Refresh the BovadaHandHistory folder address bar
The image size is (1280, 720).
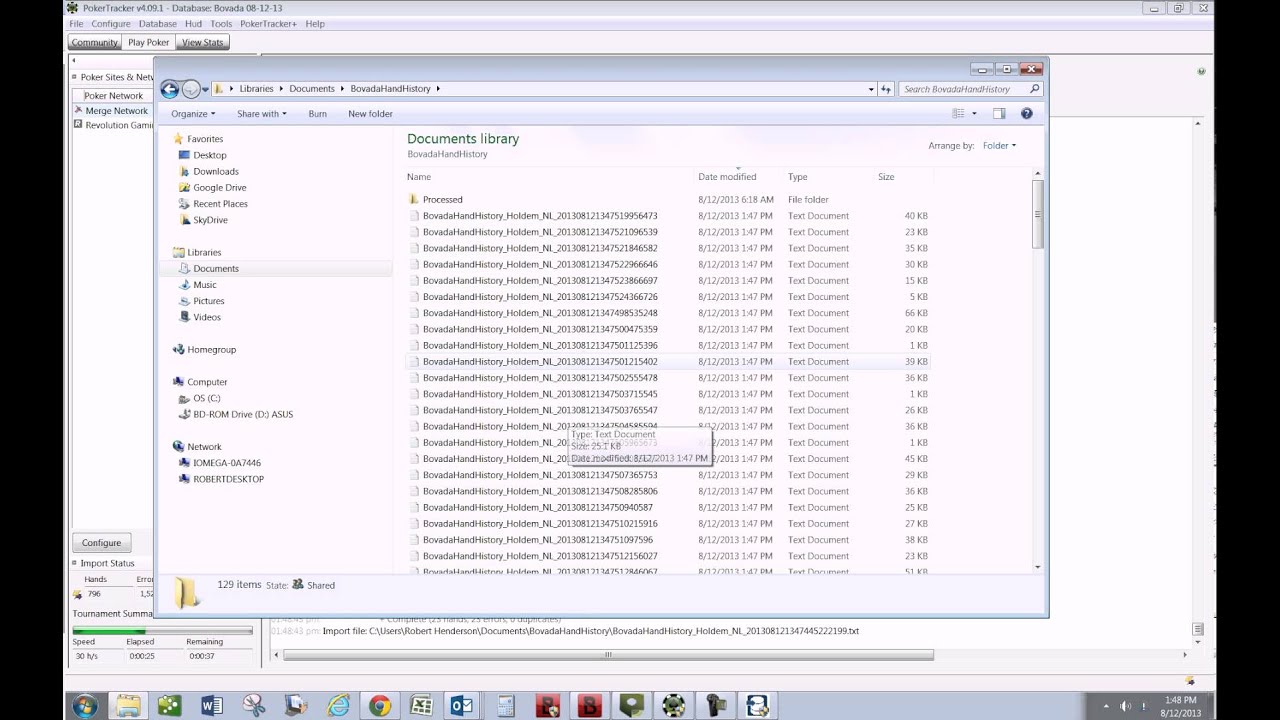pyautogui.click(x=885, y=89)
